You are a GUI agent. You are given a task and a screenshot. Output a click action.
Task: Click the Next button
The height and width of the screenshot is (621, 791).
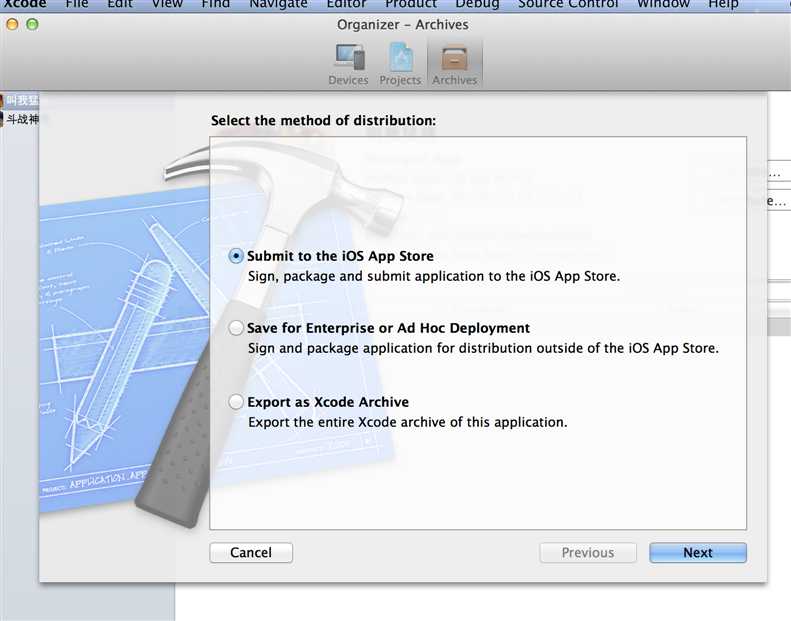[698, 552]
